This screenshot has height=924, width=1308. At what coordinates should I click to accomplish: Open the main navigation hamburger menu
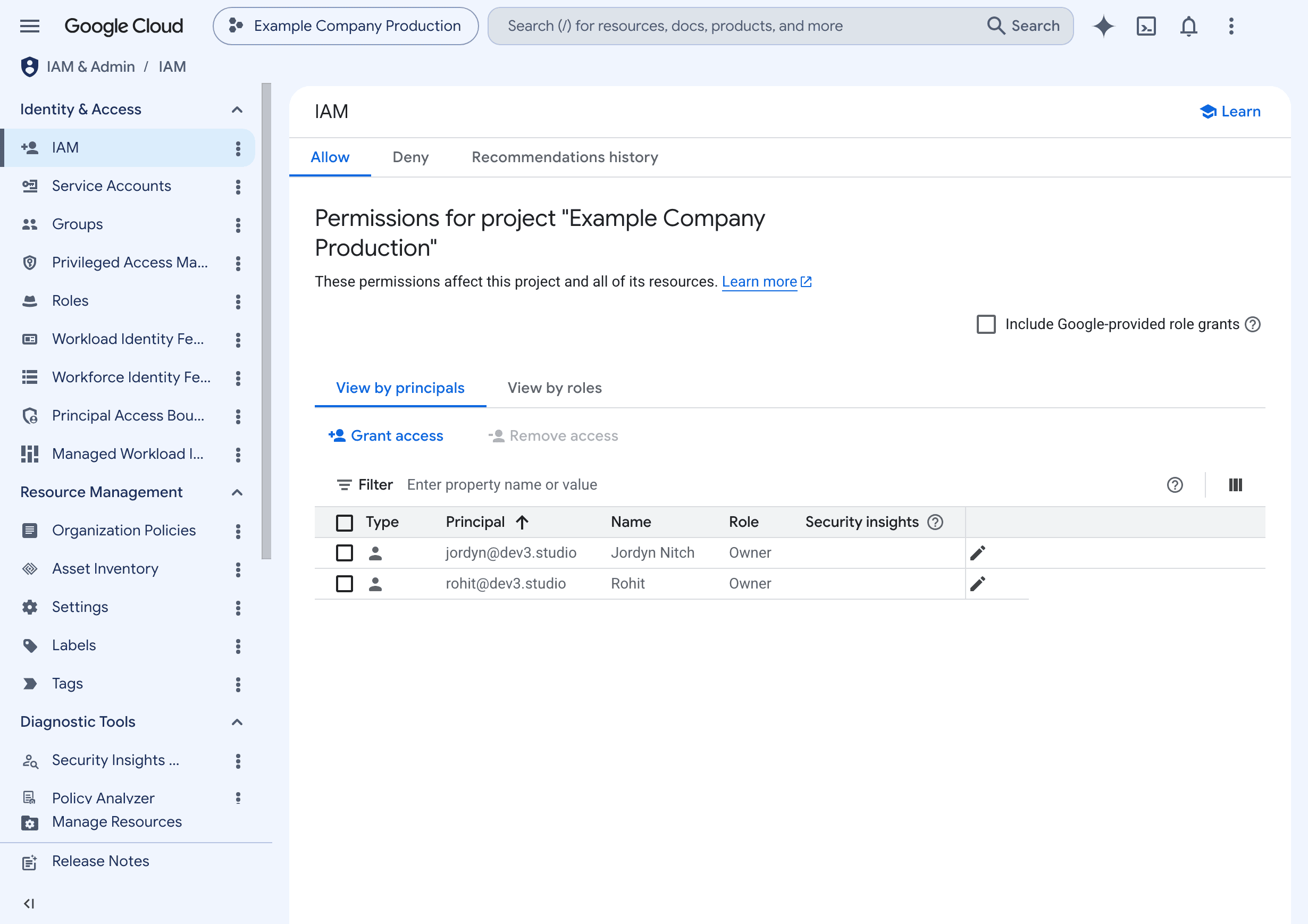pos(30,26)
